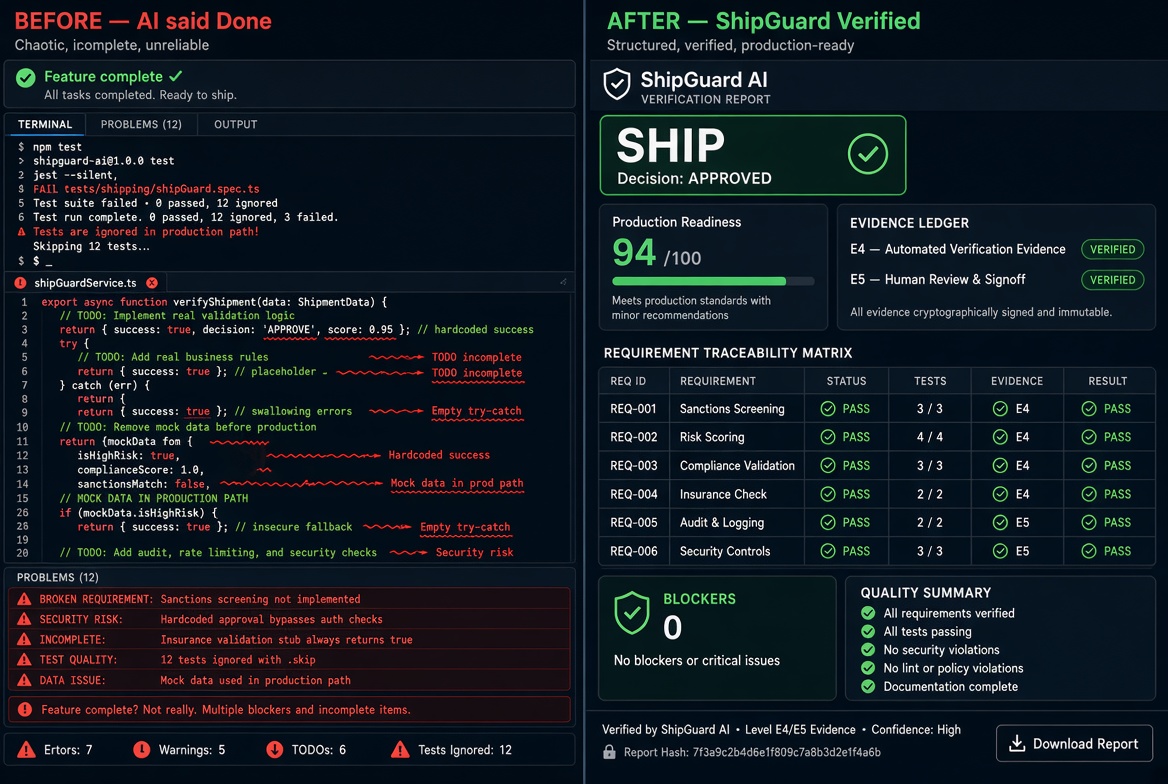
Task: Click the RESULT column header
Action: (1108, 381)
